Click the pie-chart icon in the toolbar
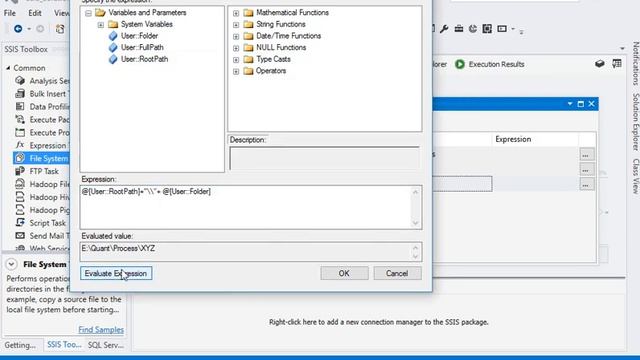 point(473,29)
